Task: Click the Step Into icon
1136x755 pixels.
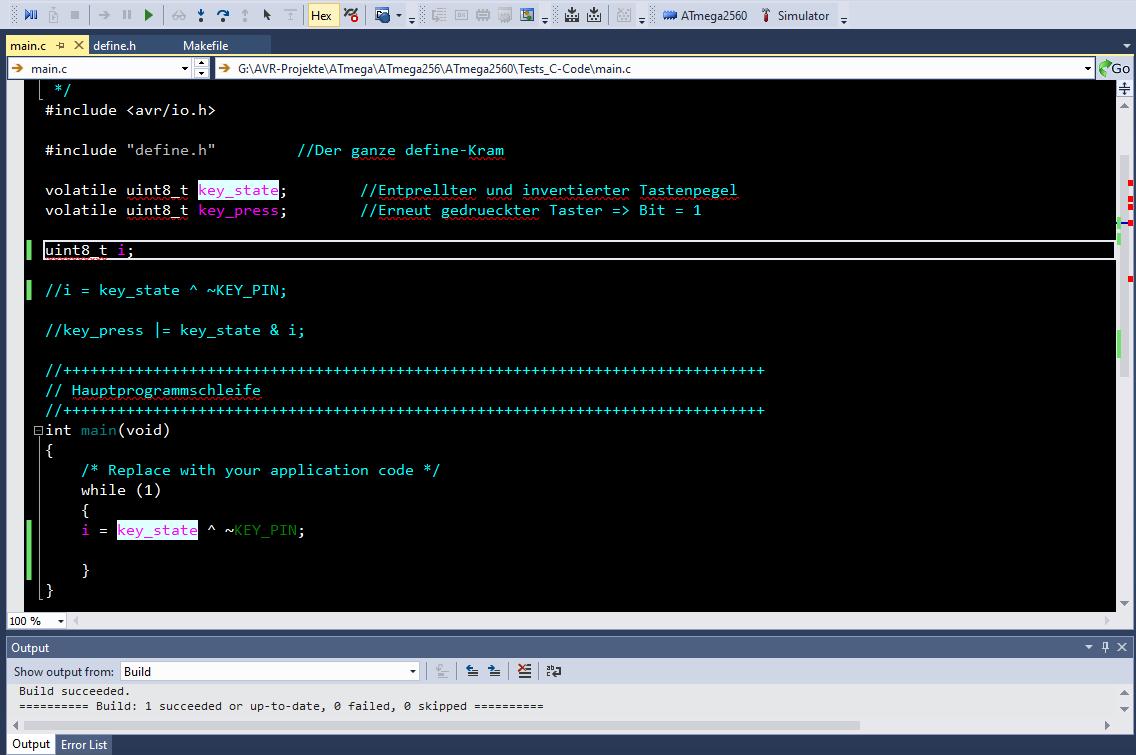Action: click(x=201, y=14)
